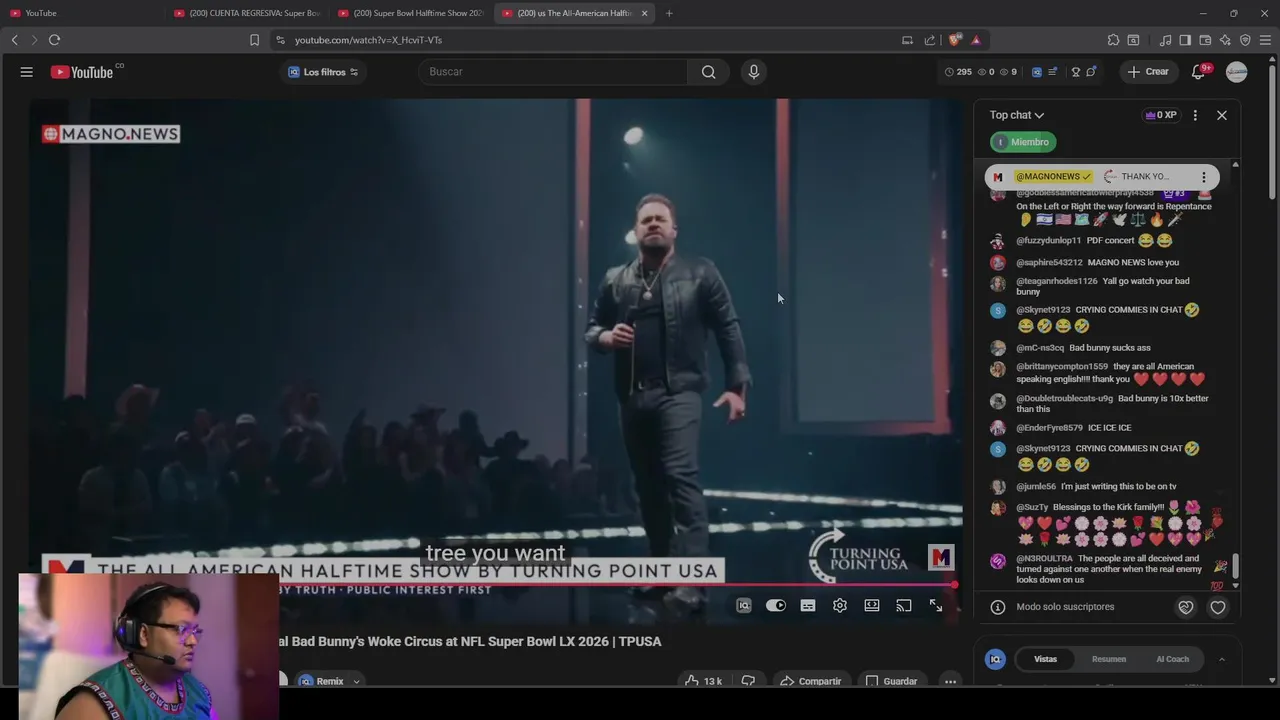Click the address bar URL
The width and height of the screenshot is (1280, 720).
point(368,40)
